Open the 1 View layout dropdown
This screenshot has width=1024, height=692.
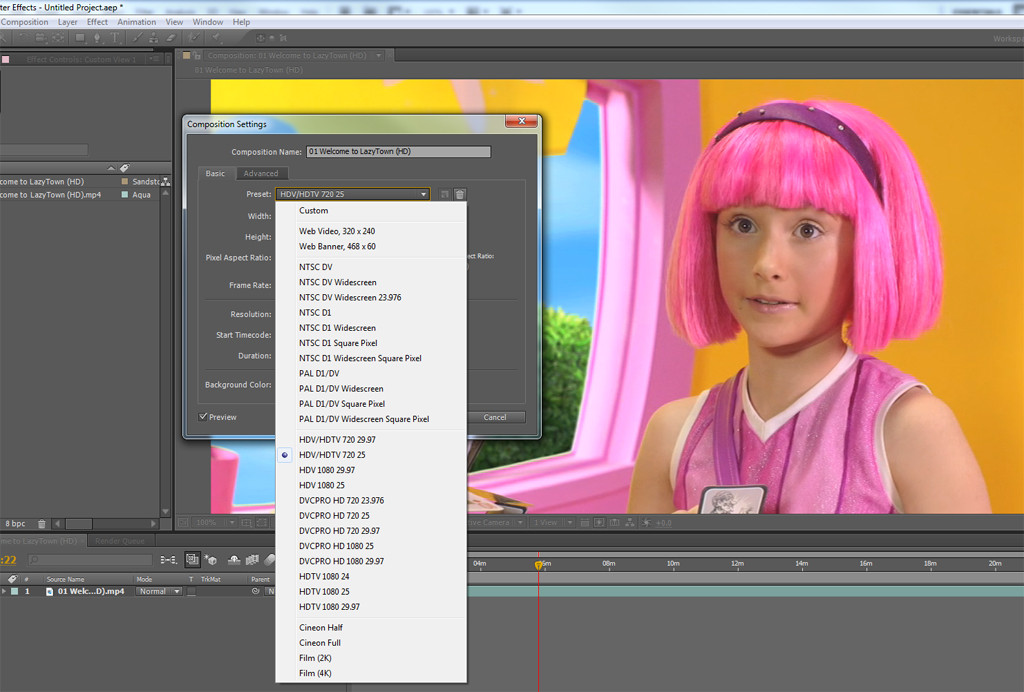(552, 523)
